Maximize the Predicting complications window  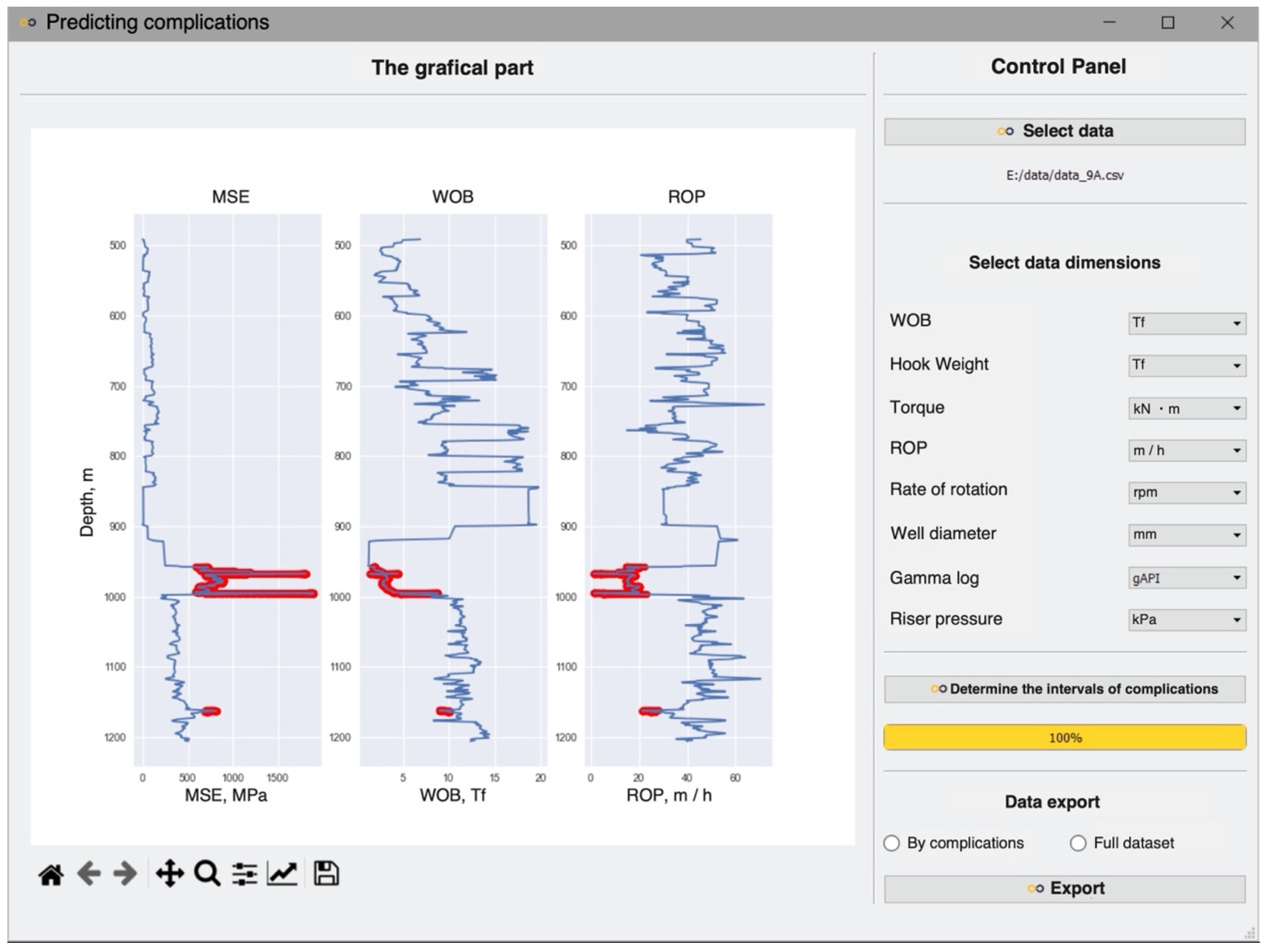(1168, 23)
